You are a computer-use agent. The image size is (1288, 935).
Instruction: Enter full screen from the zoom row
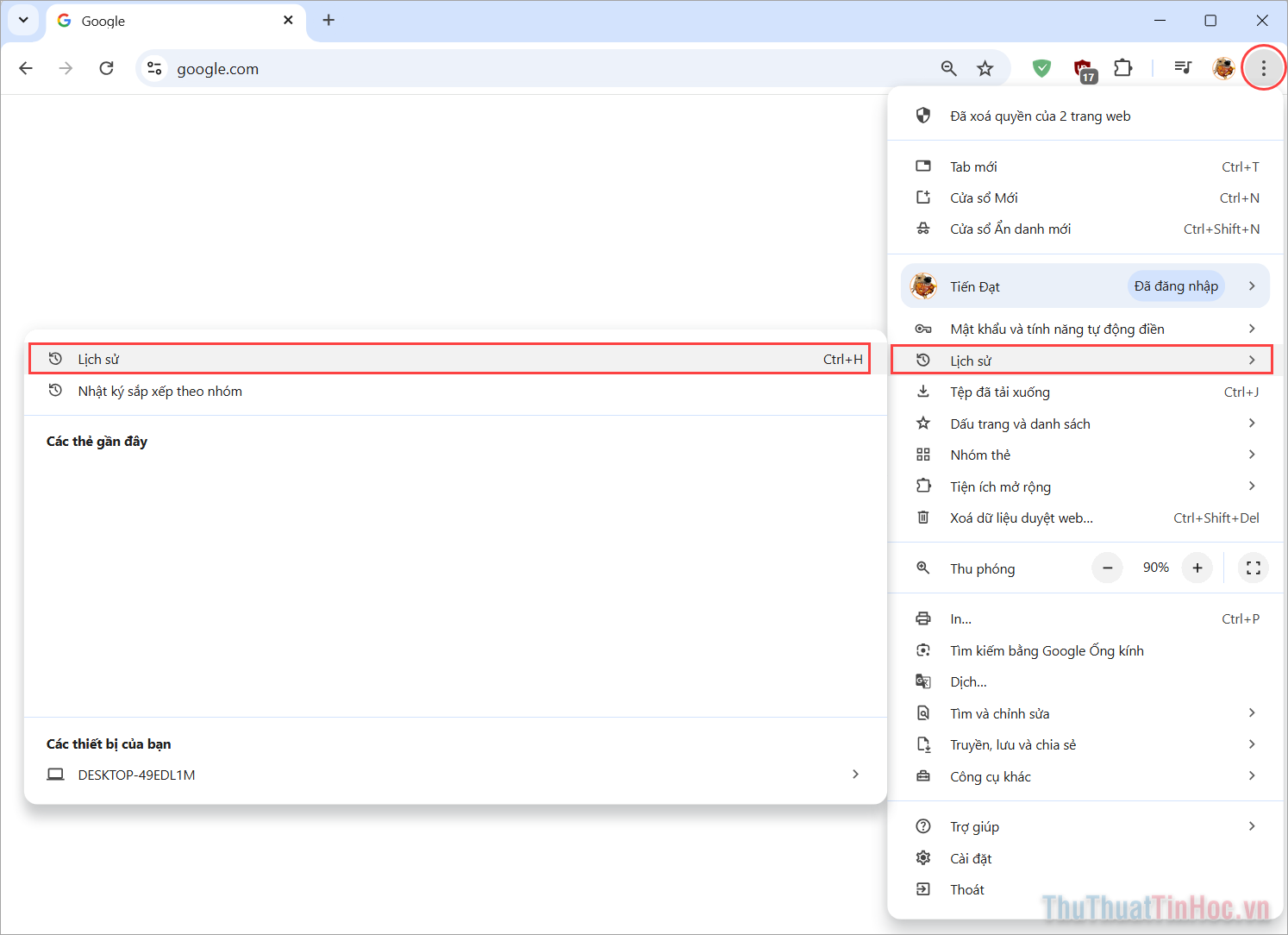[1253, 568]
